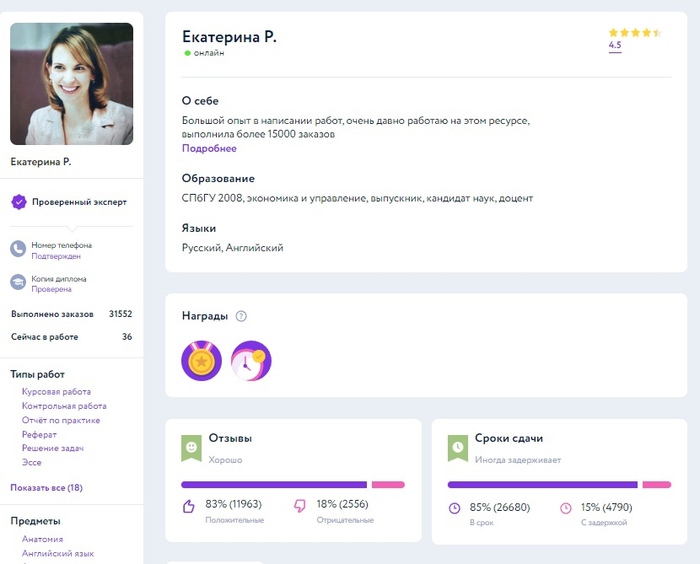Click the green smiley bookmark icon in Отзывы
This screenshot has width=700, height=564.
click(191, 448)
